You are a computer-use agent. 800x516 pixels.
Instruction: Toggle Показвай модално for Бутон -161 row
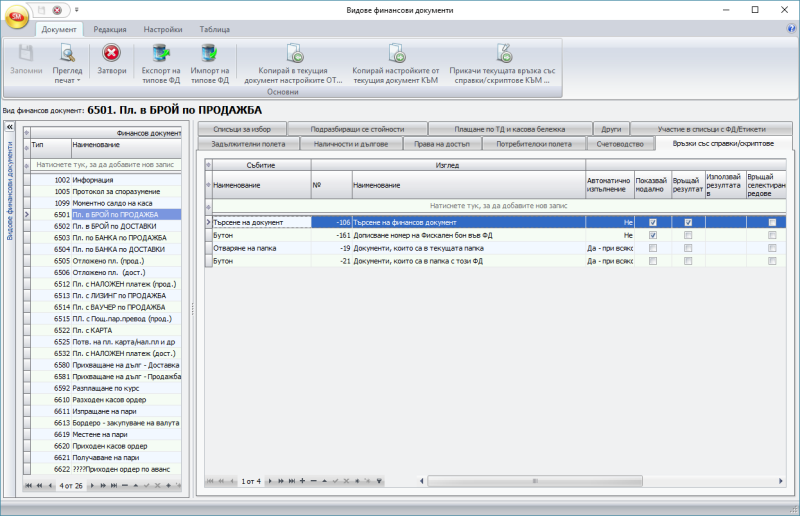click(x=653, y=235)
